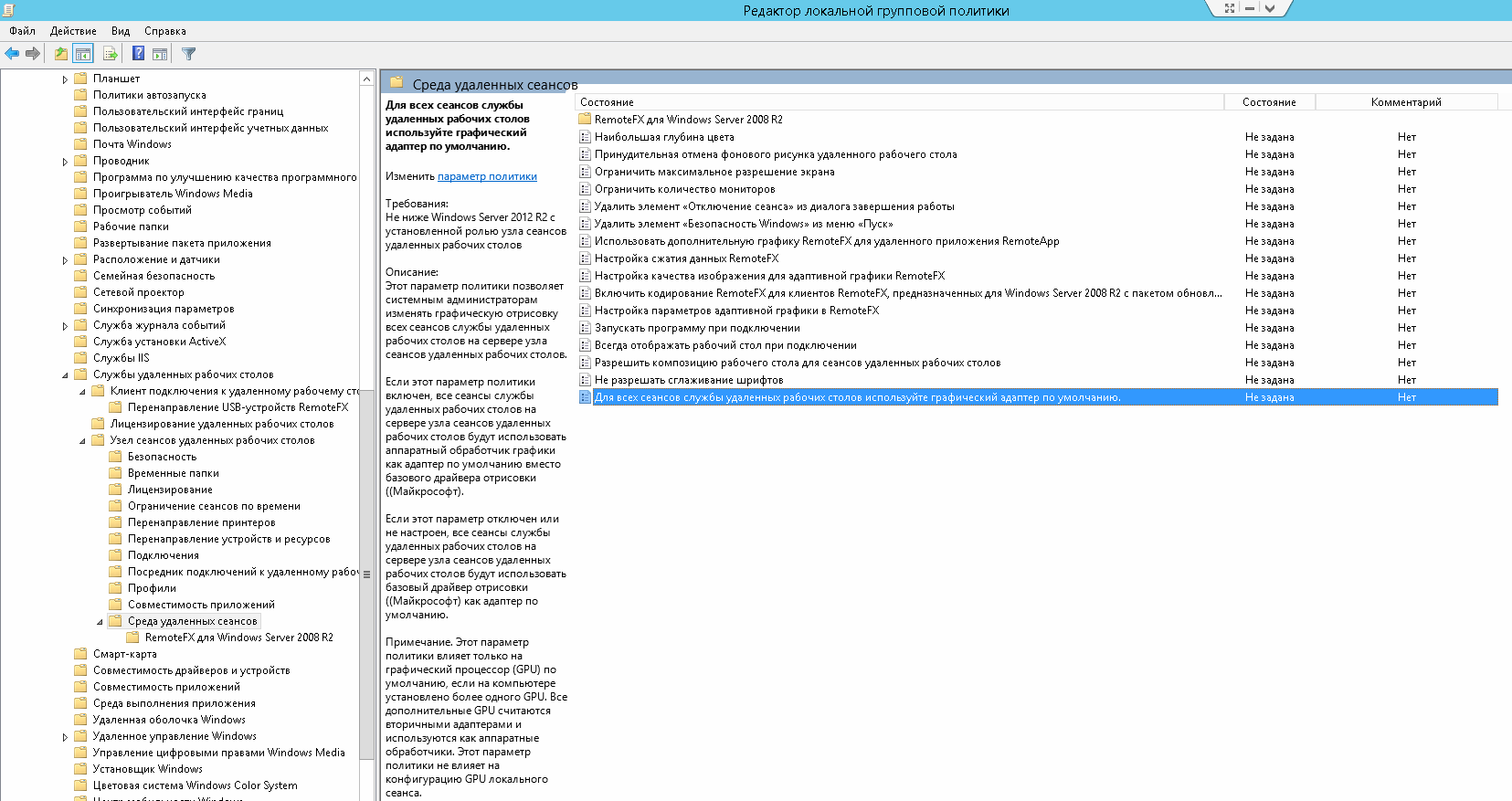Select 'Лицензирование удаленных рабочих столов' tree item

pos(222,424)
